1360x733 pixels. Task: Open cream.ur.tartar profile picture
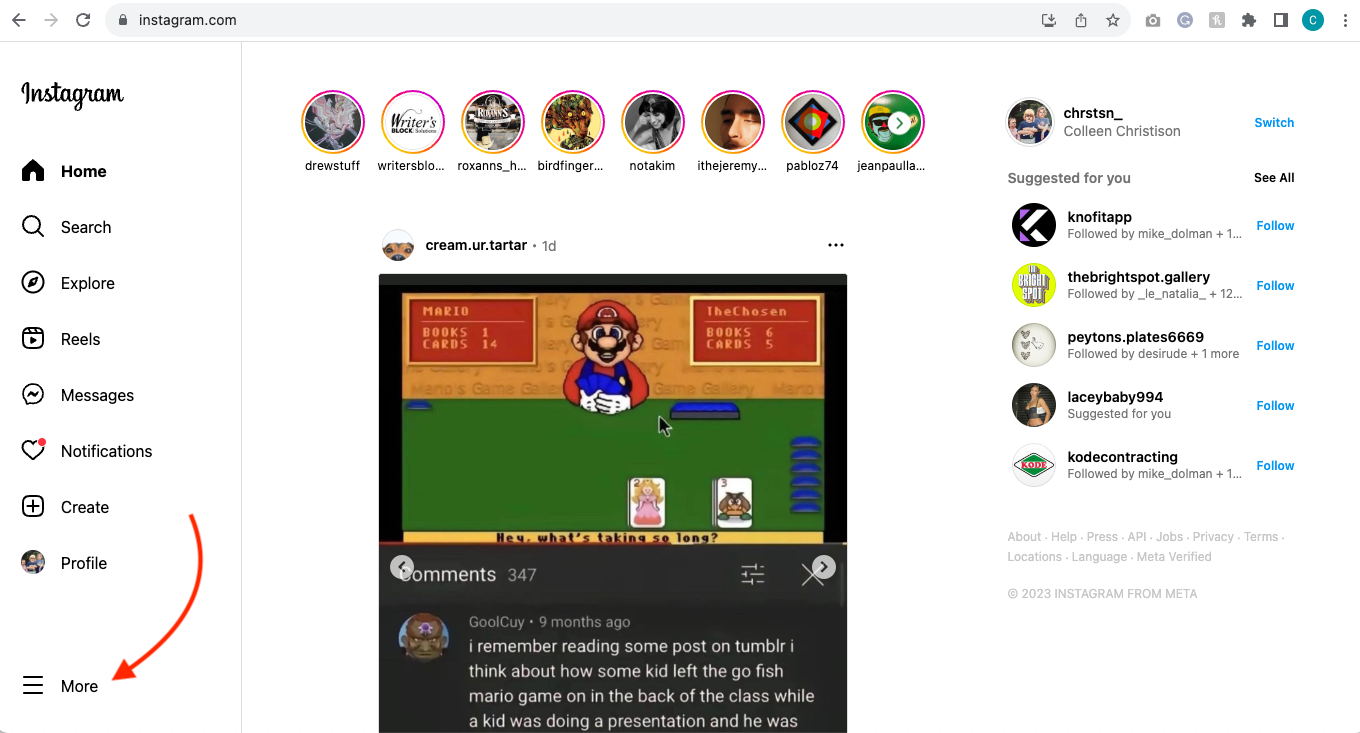click(x=398, y=245)
